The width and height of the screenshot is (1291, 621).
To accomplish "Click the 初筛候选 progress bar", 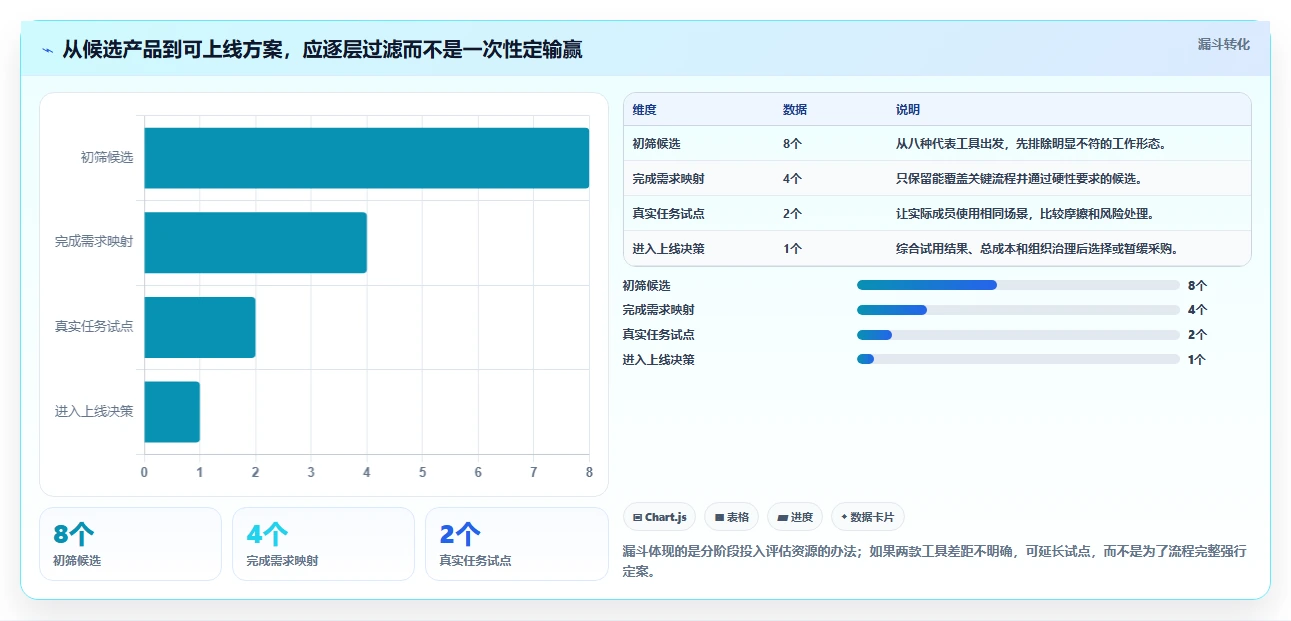I will 1018,285.
